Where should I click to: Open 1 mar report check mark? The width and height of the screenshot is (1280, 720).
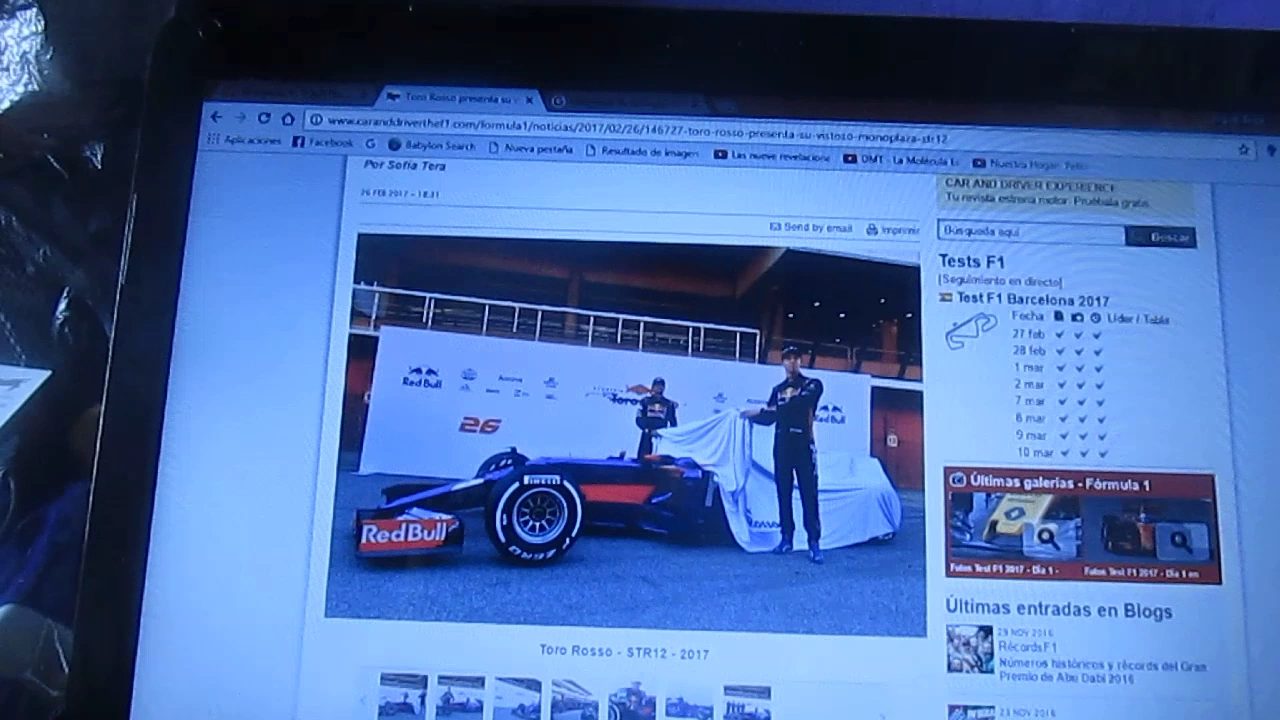point(1060,368)
